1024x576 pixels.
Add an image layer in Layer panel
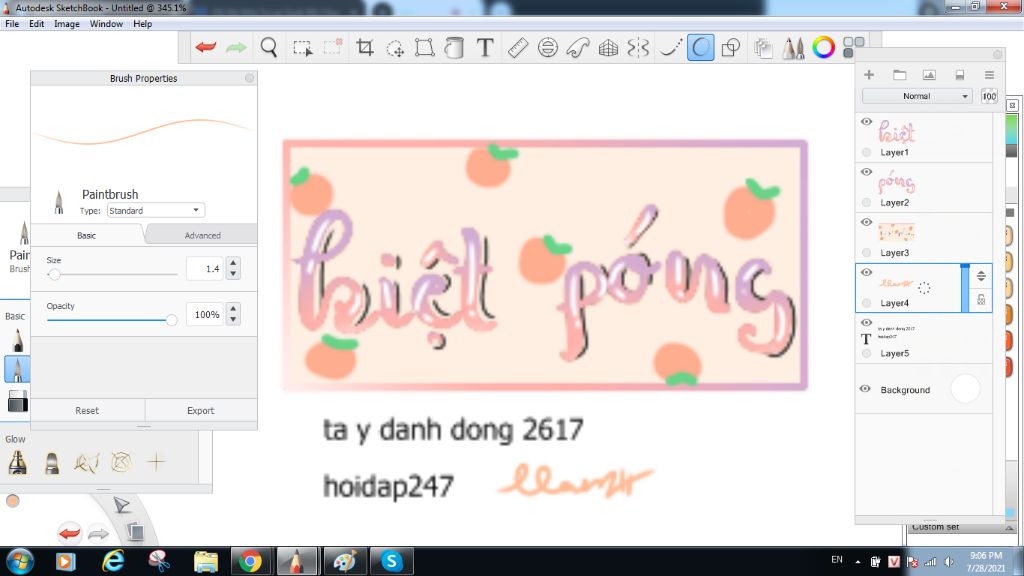click(x=929, y=74)
